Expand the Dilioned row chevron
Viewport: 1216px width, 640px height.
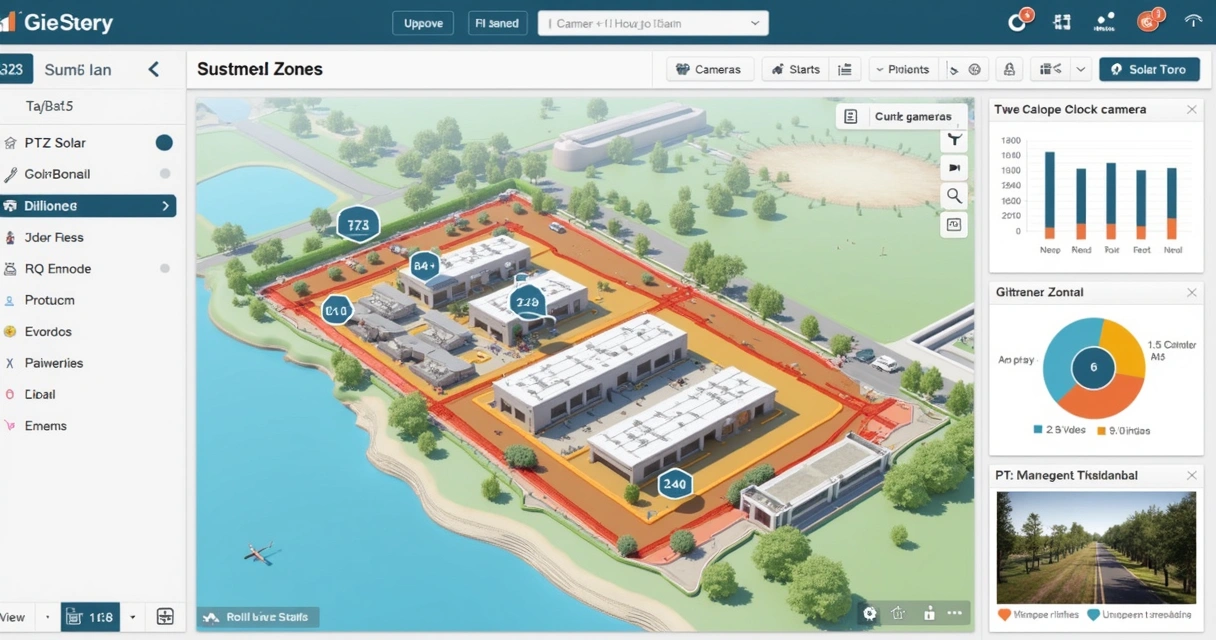point(165,206)
